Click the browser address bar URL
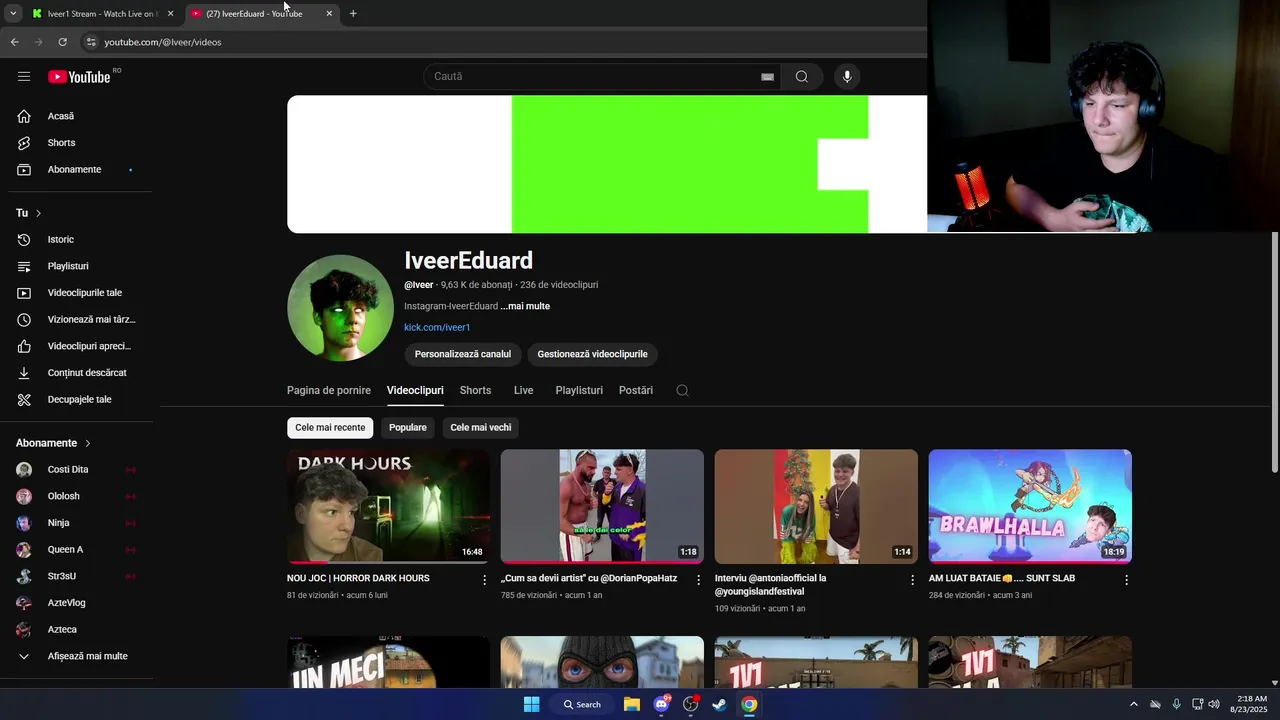 [x=163, y=42]
